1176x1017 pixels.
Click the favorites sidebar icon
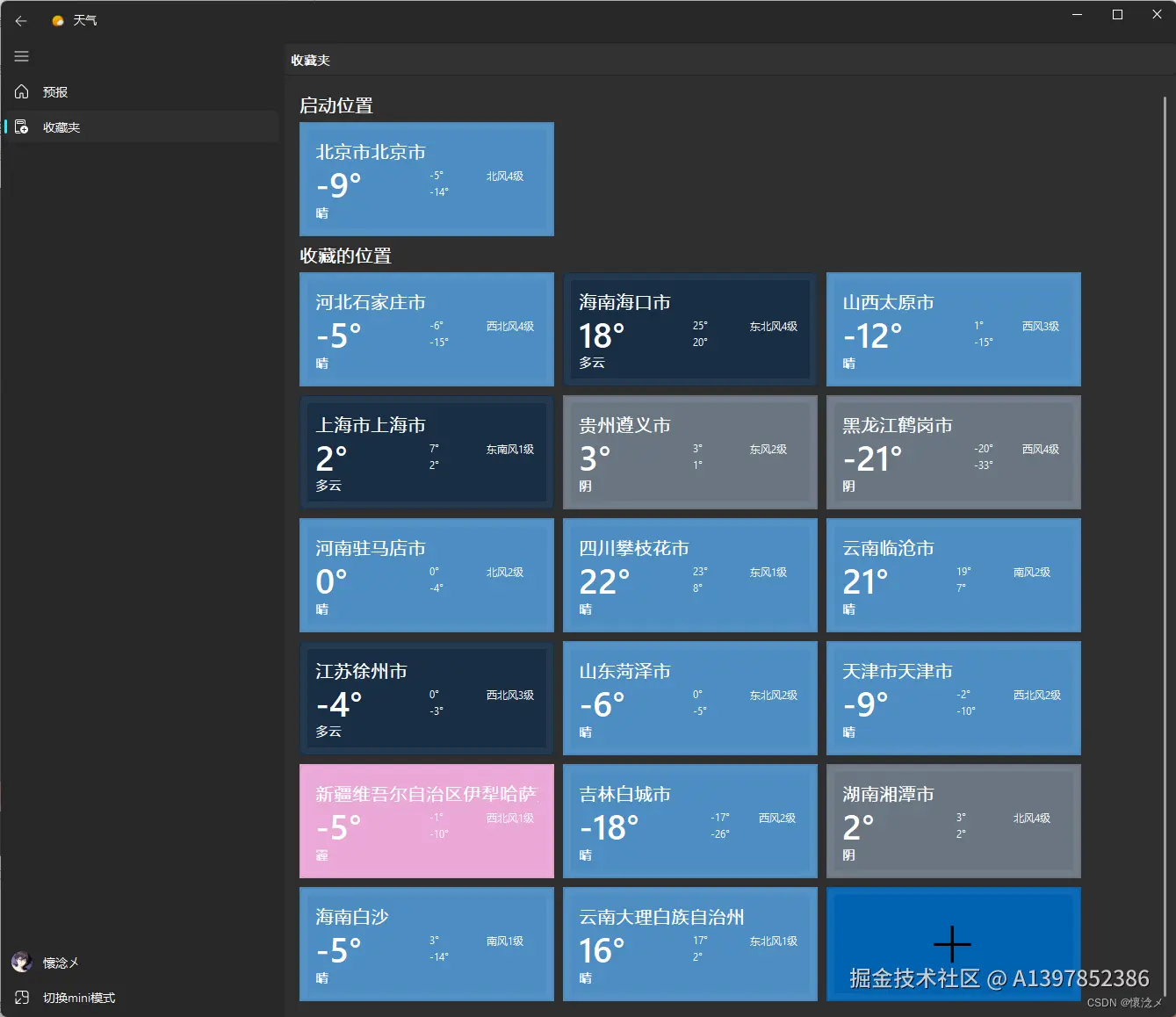tap(22, 126)
